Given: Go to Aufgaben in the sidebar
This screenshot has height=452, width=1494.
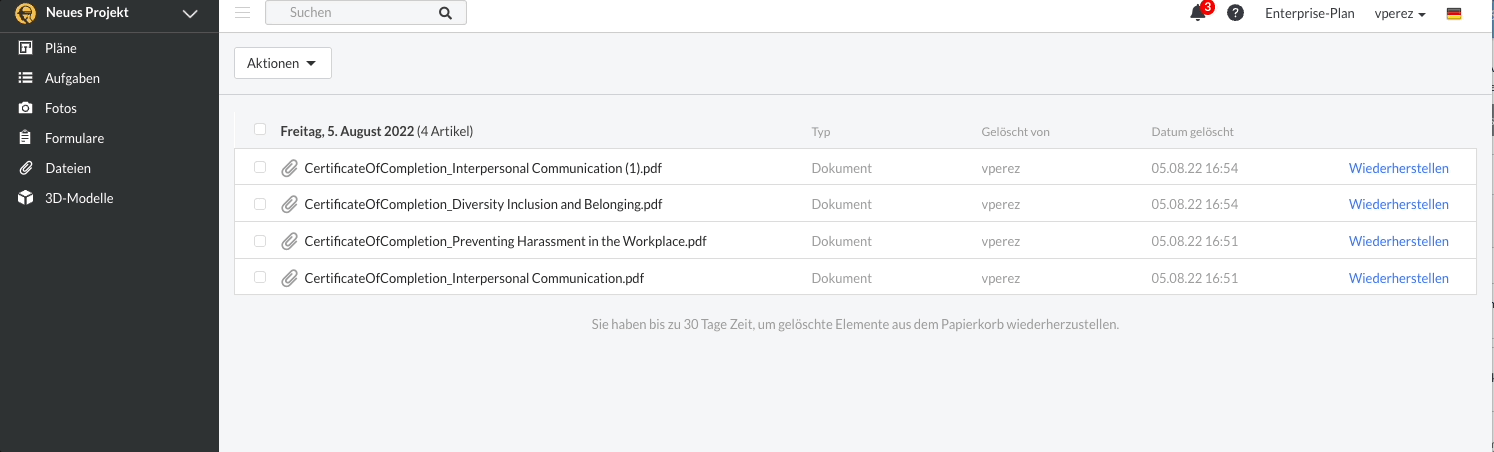Looking at the screenshot, I should coord(72,78).
